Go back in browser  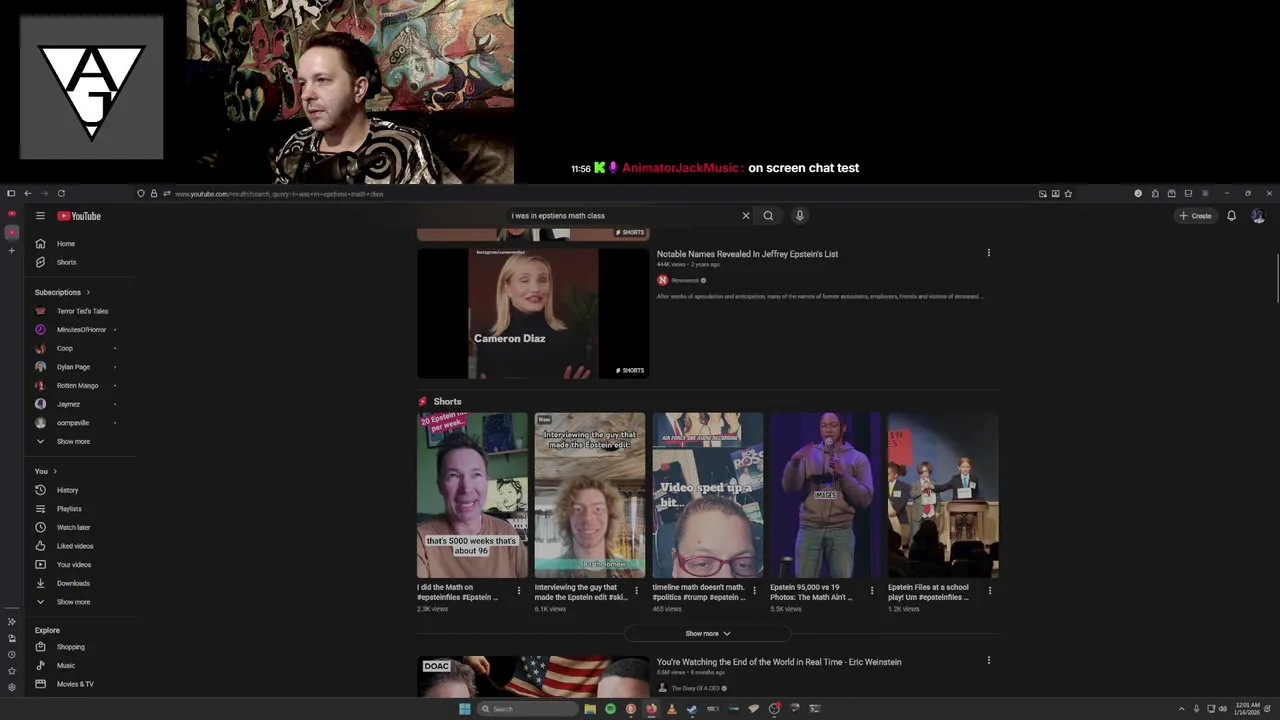point(28,193)
